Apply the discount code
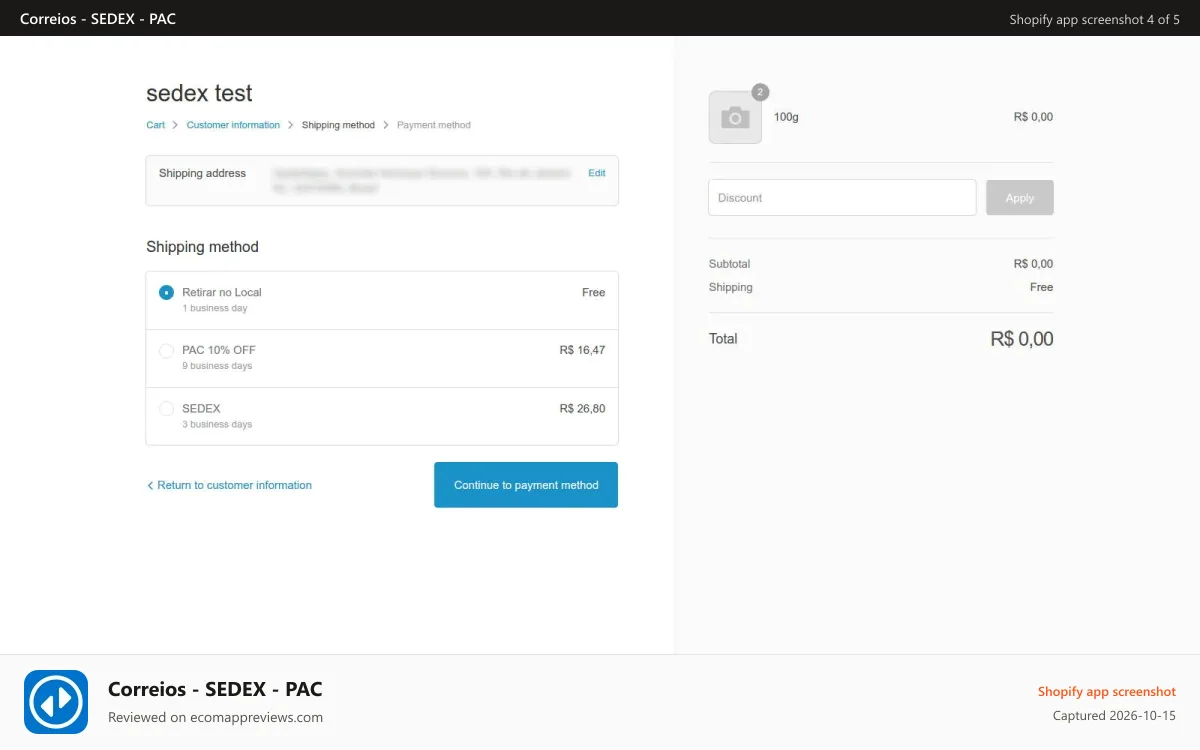Viewport: 1200px width, 750px height. 1020,198
